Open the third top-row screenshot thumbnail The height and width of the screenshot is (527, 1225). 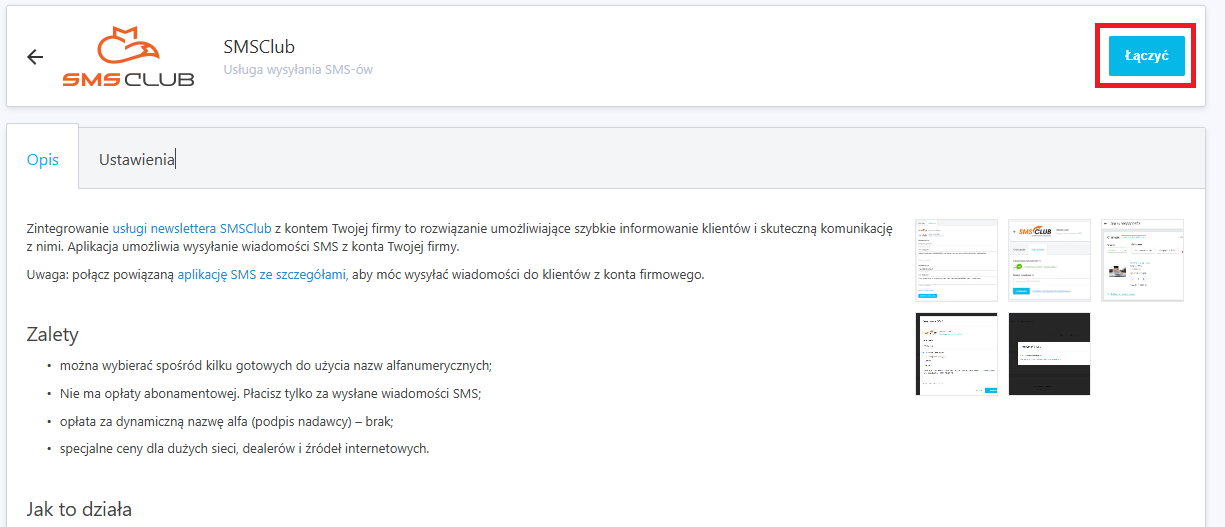(1142, 260)
